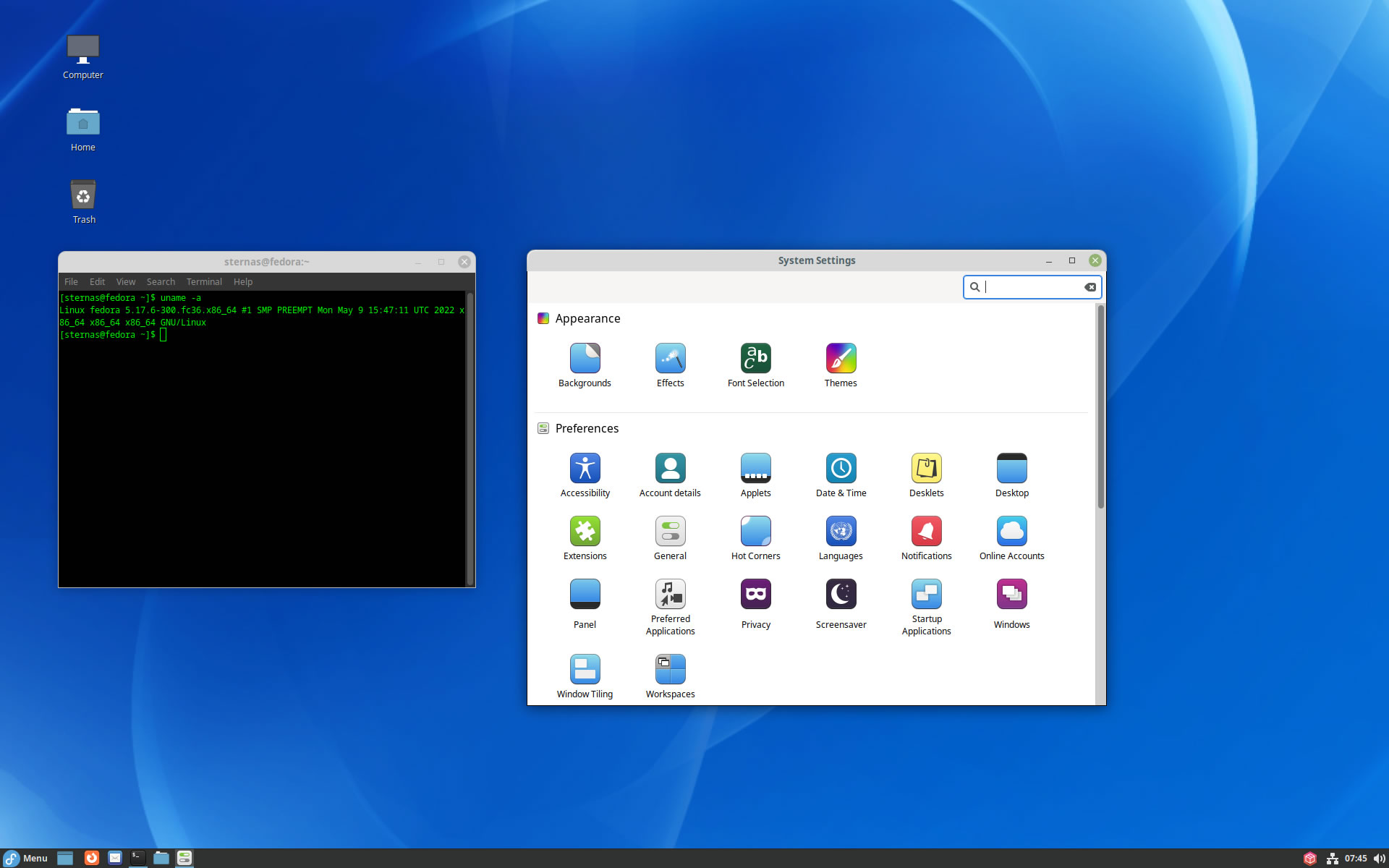Select the Computer desktop icon

tap(82, 57)
